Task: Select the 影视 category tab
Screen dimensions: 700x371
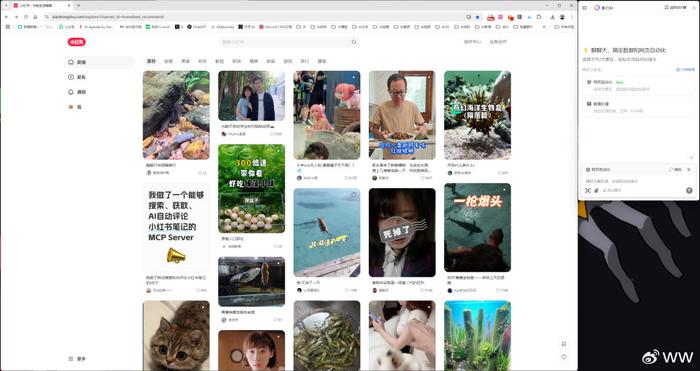Action: pos(220,61)
